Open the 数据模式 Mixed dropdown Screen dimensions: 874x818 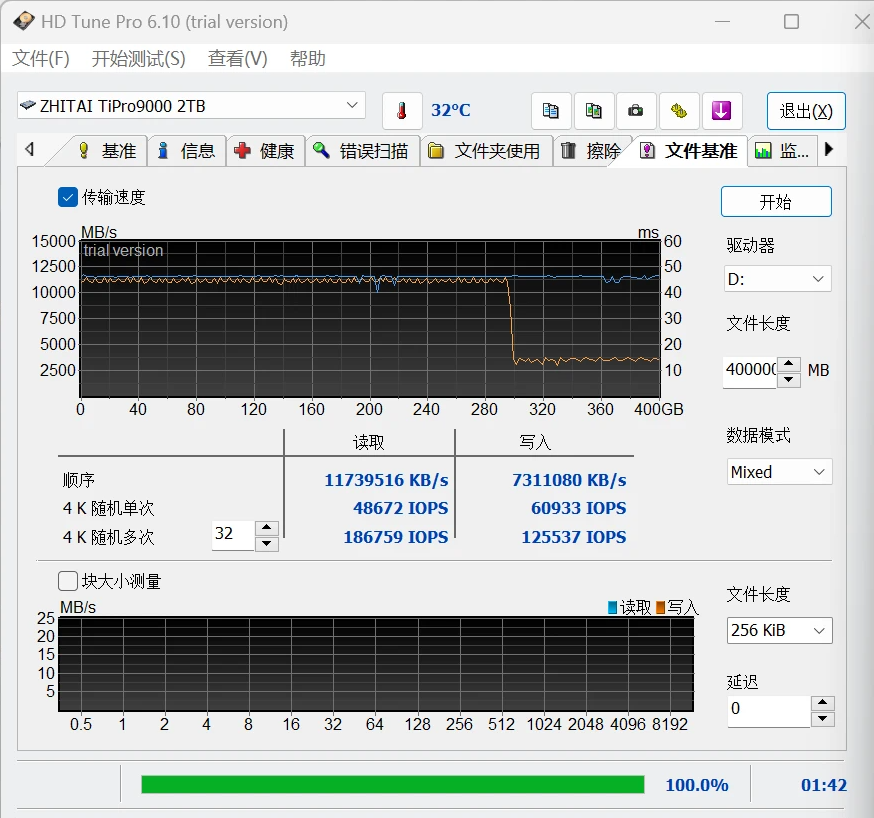click(779, 472)
